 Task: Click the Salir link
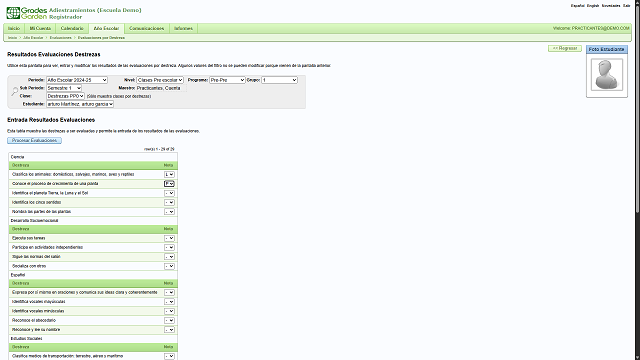(627, 6)
